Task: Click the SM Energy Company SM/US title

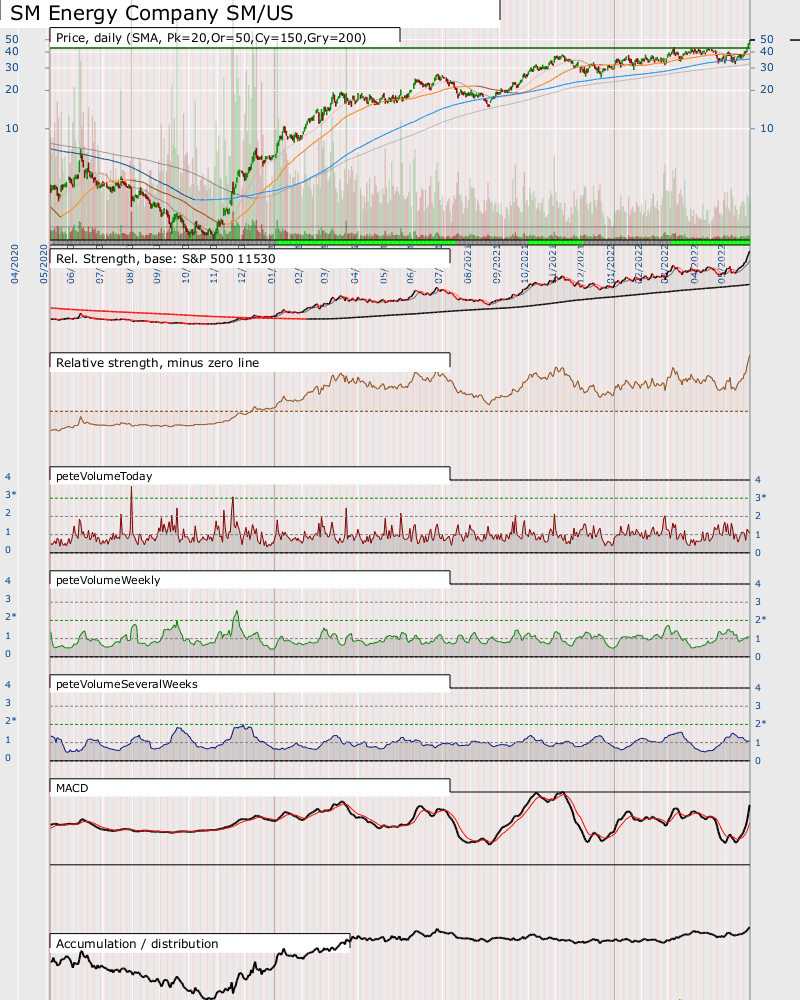Action: [151, 13]
